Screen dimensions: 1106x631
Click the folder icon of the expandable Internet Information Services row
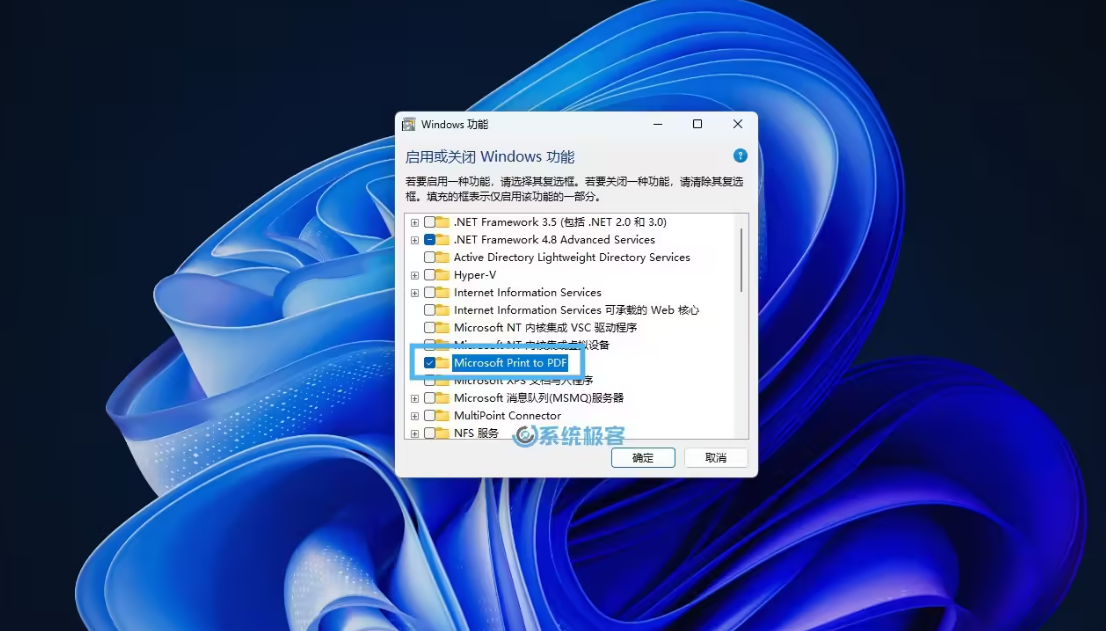[442, 293]
